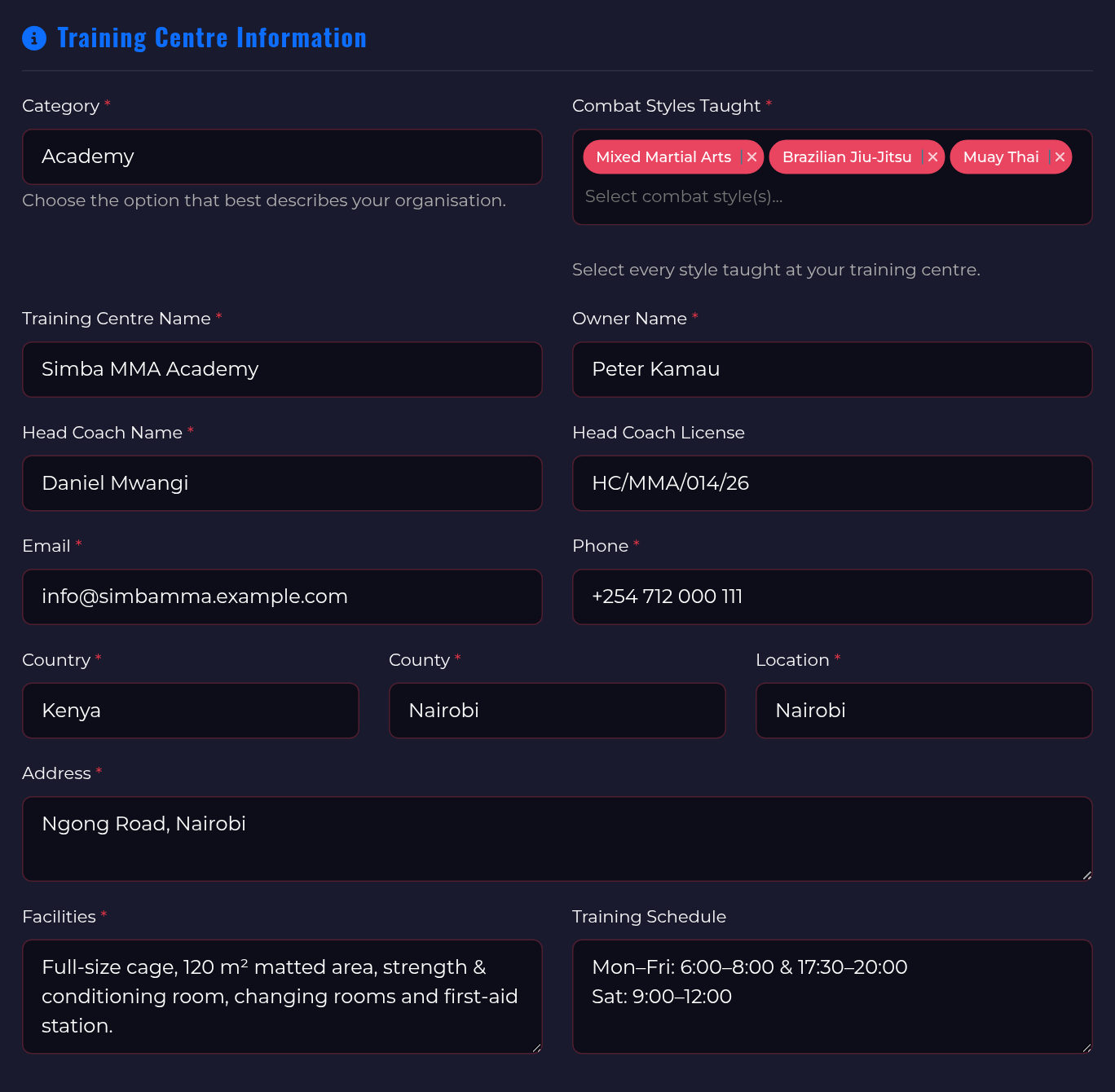Click the info icon beside Training Centre Information
The height and width of the screenshot is (1092, 1115).
[34, 38]
